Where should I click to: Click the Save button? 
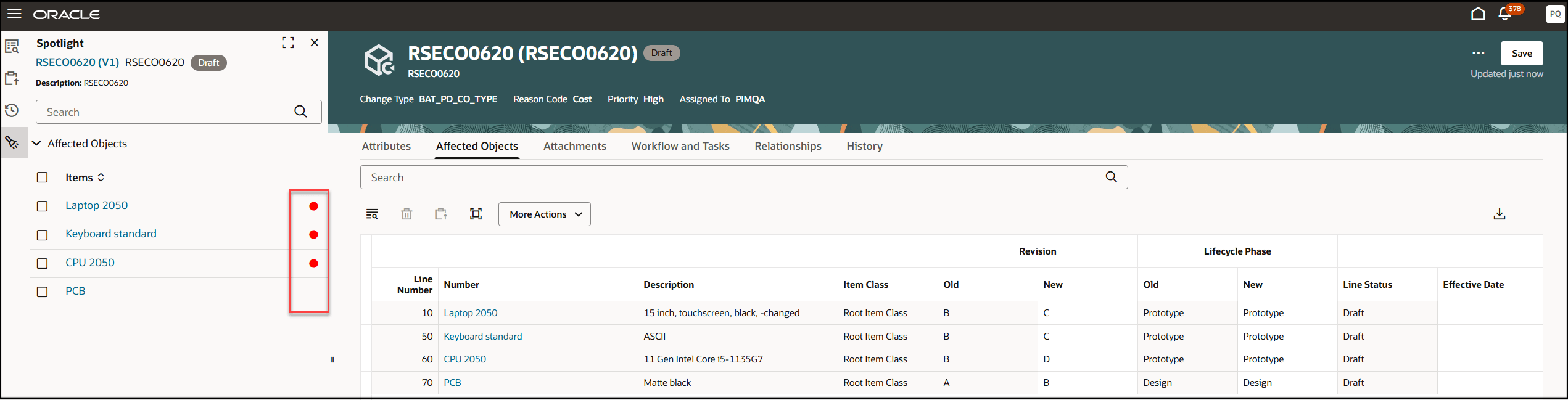click(x=1522, y=53)
